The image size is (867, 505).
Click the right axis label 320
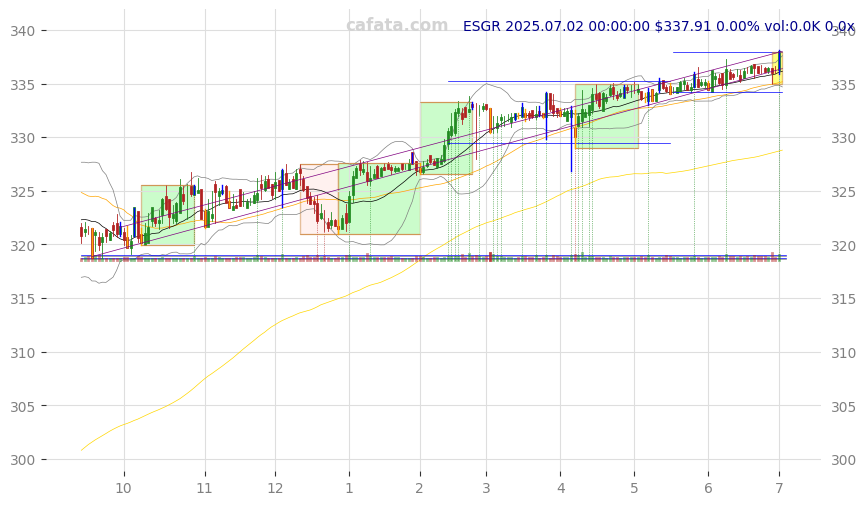coord(844,246)
